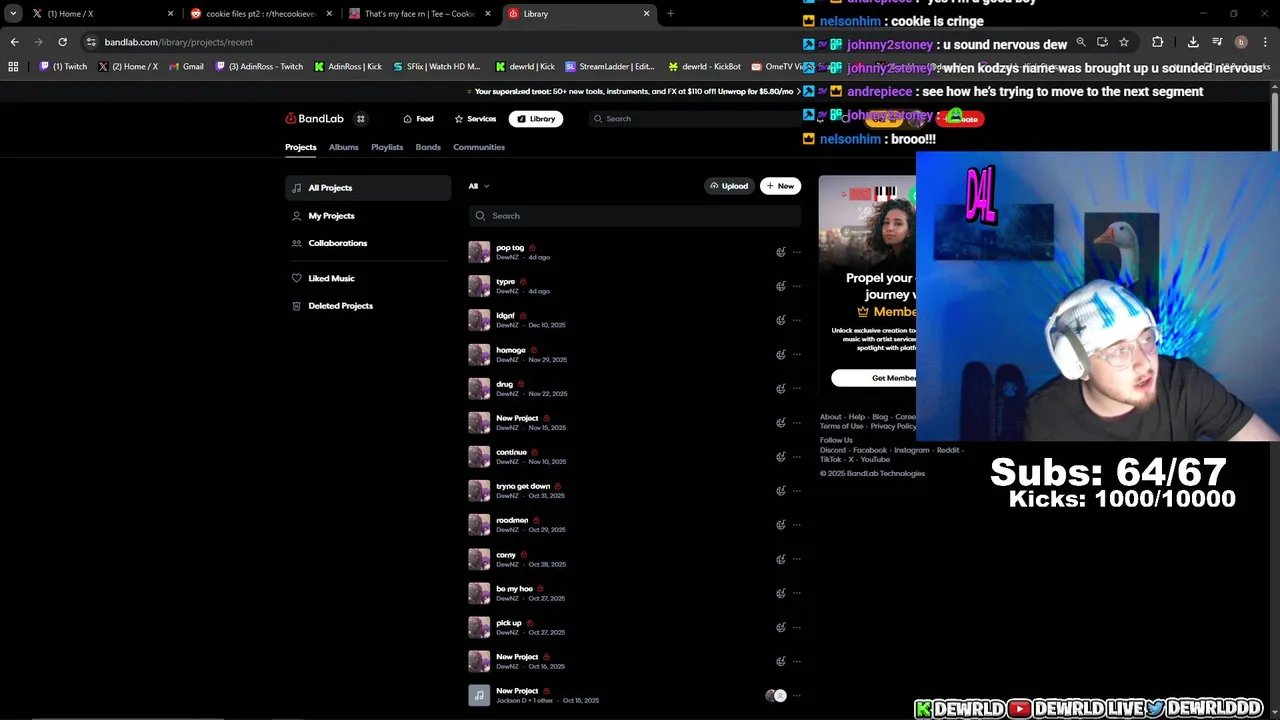This screenshot has height=720, width=1280.
Task: Open more options for pop tag
Action: point(797,252)
